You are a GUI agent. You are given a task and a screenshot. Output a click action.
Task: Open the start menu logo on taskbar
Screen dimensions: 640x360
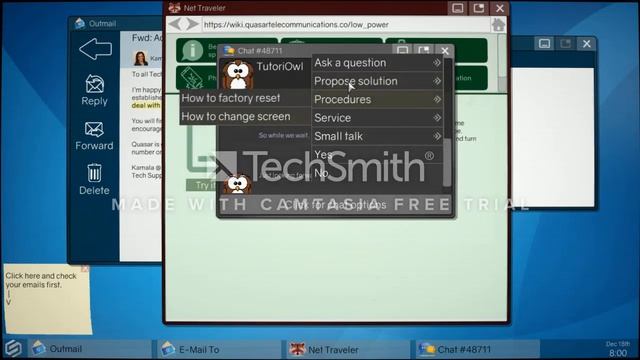coord(13,348)
